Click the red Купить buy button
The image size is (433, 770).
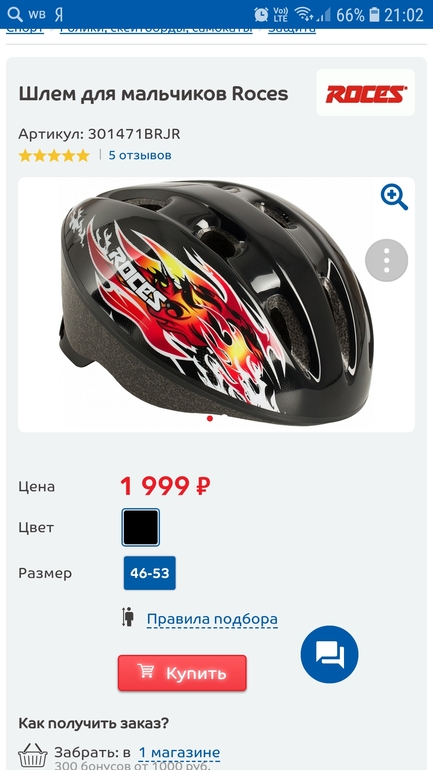(x=182, y=673)
